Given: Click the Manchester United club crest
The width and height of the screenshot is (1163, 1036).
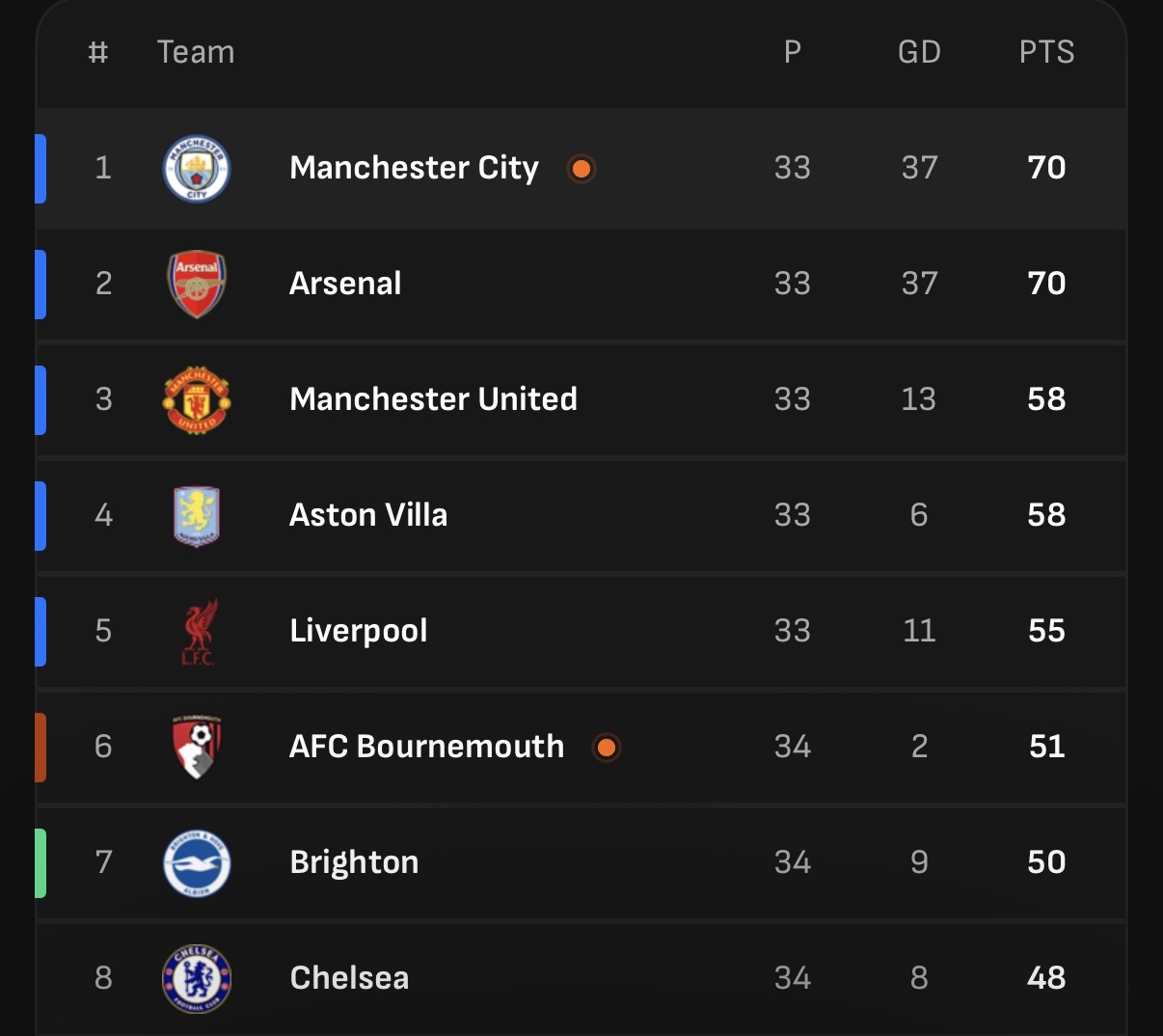Looking at the screenshot, I should (x=197, y=399).
